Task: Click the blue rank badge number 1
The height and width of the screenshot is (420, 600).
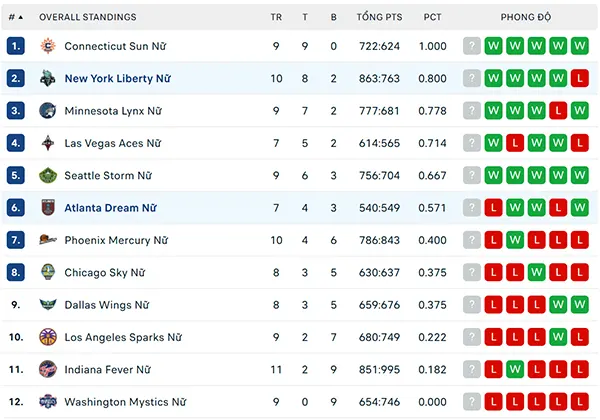Action: [x=16, y=46]
